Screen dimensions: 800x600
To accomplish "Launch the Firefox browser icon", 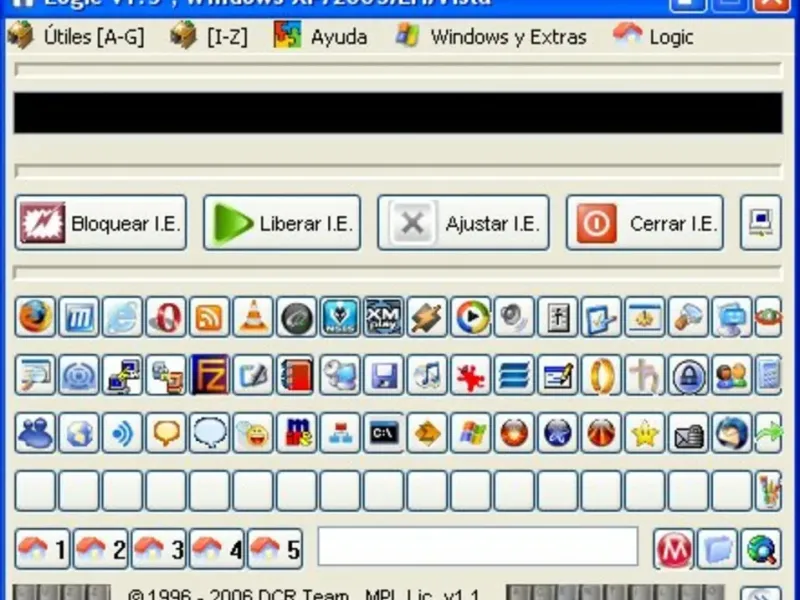I will click(x=35, y=317).
